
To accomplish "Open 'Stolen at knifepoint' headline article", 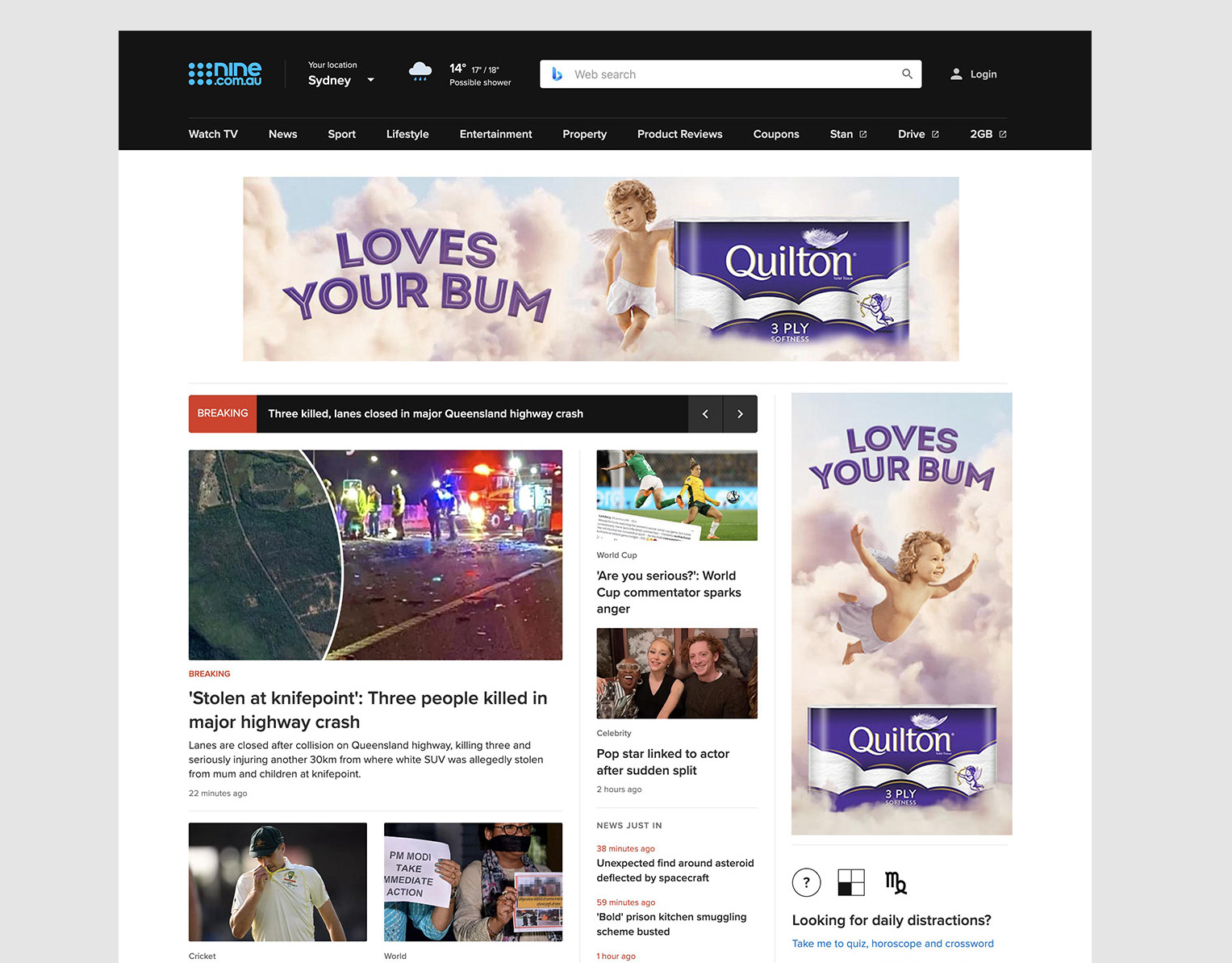I will point(368,710).
